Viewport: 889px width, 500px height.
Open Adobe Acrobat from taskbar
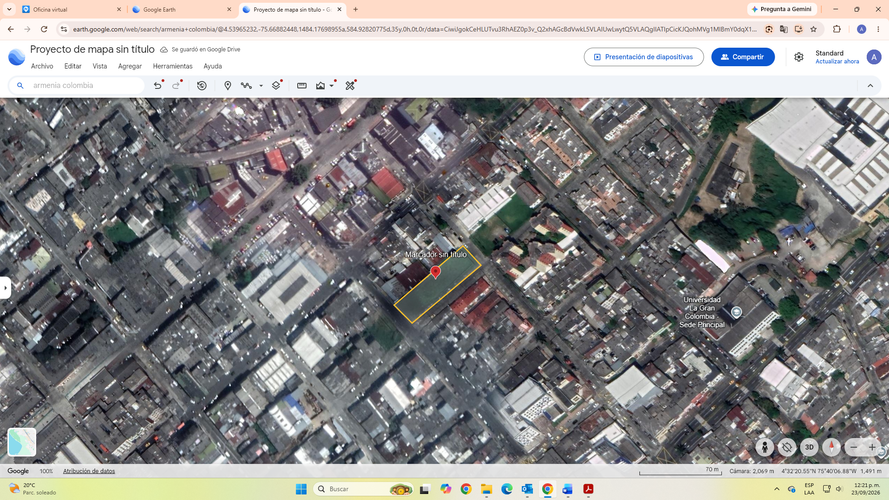click(589, 489)
